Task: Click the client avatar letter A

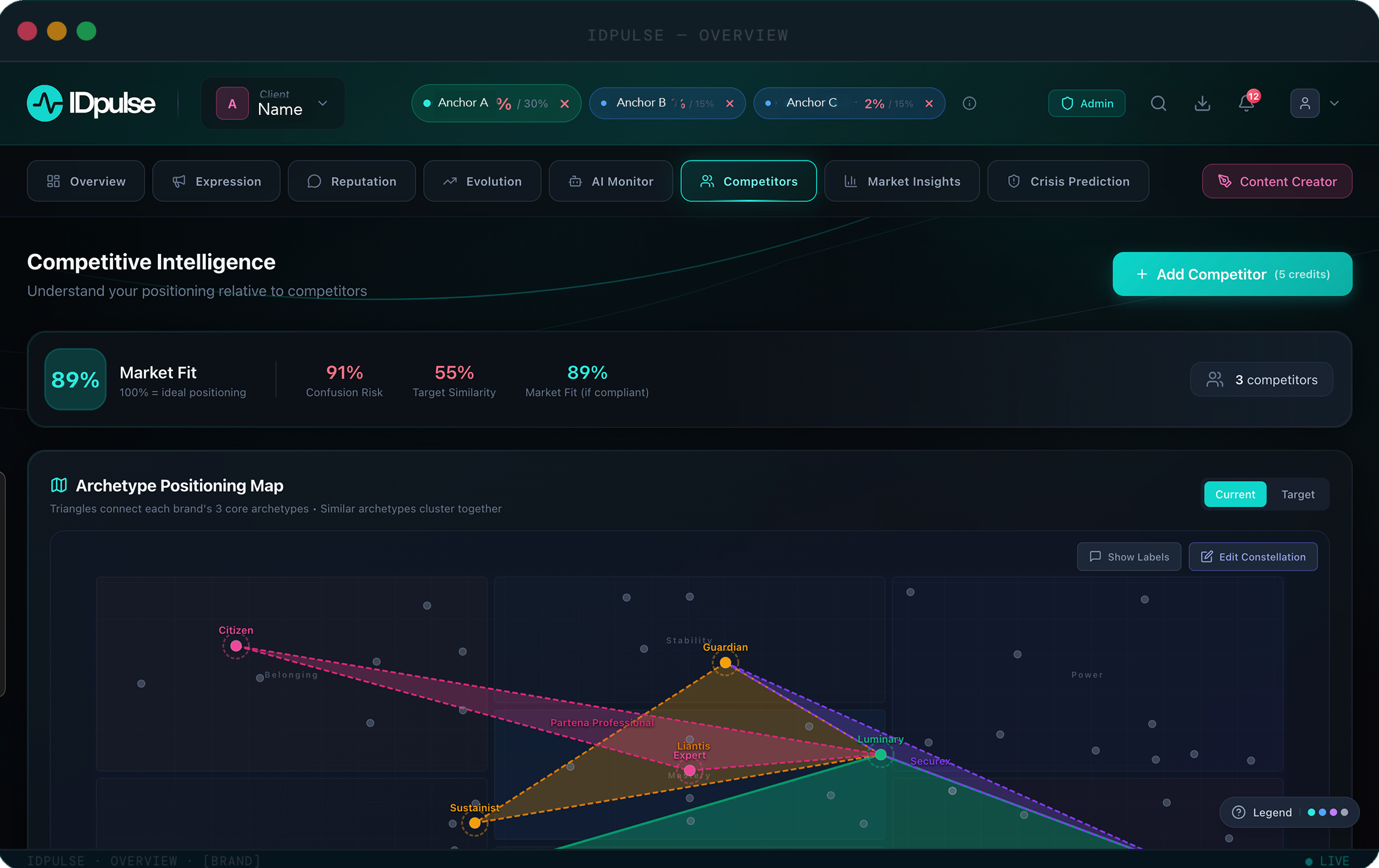Action: 232,103
